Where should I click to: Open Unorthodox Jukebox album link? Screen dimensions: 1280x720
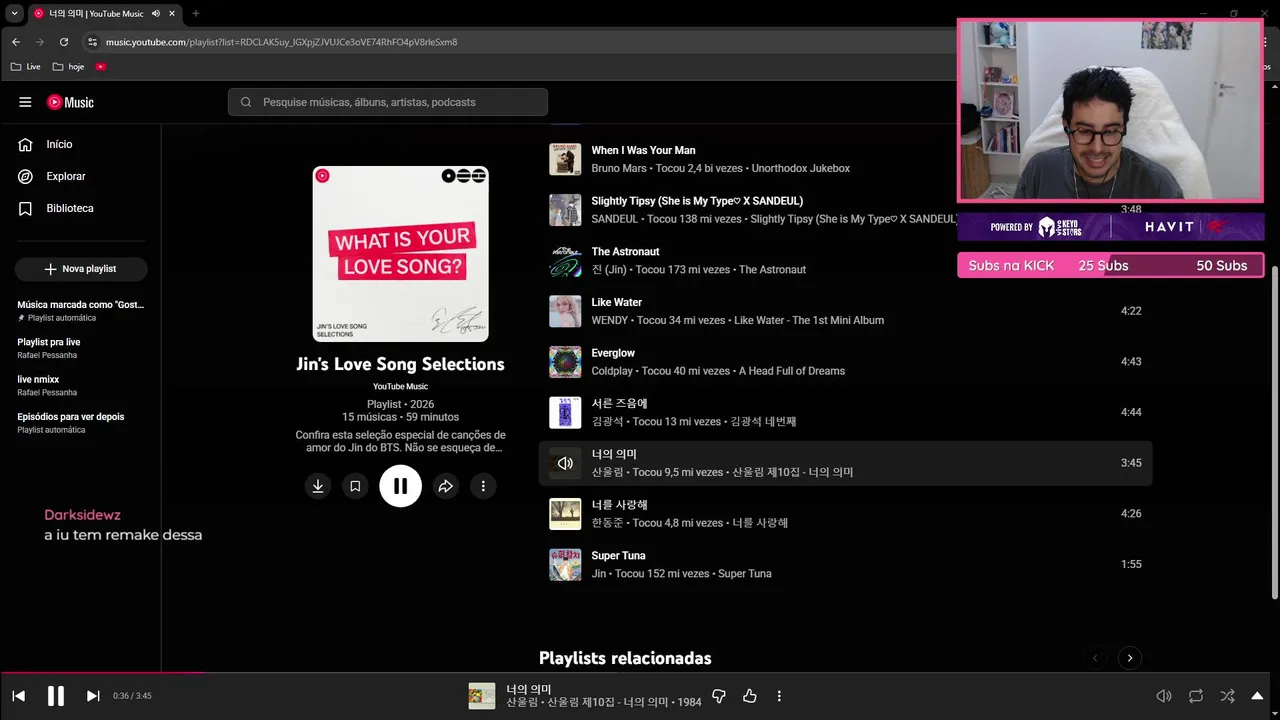click(x=801, y=169)
